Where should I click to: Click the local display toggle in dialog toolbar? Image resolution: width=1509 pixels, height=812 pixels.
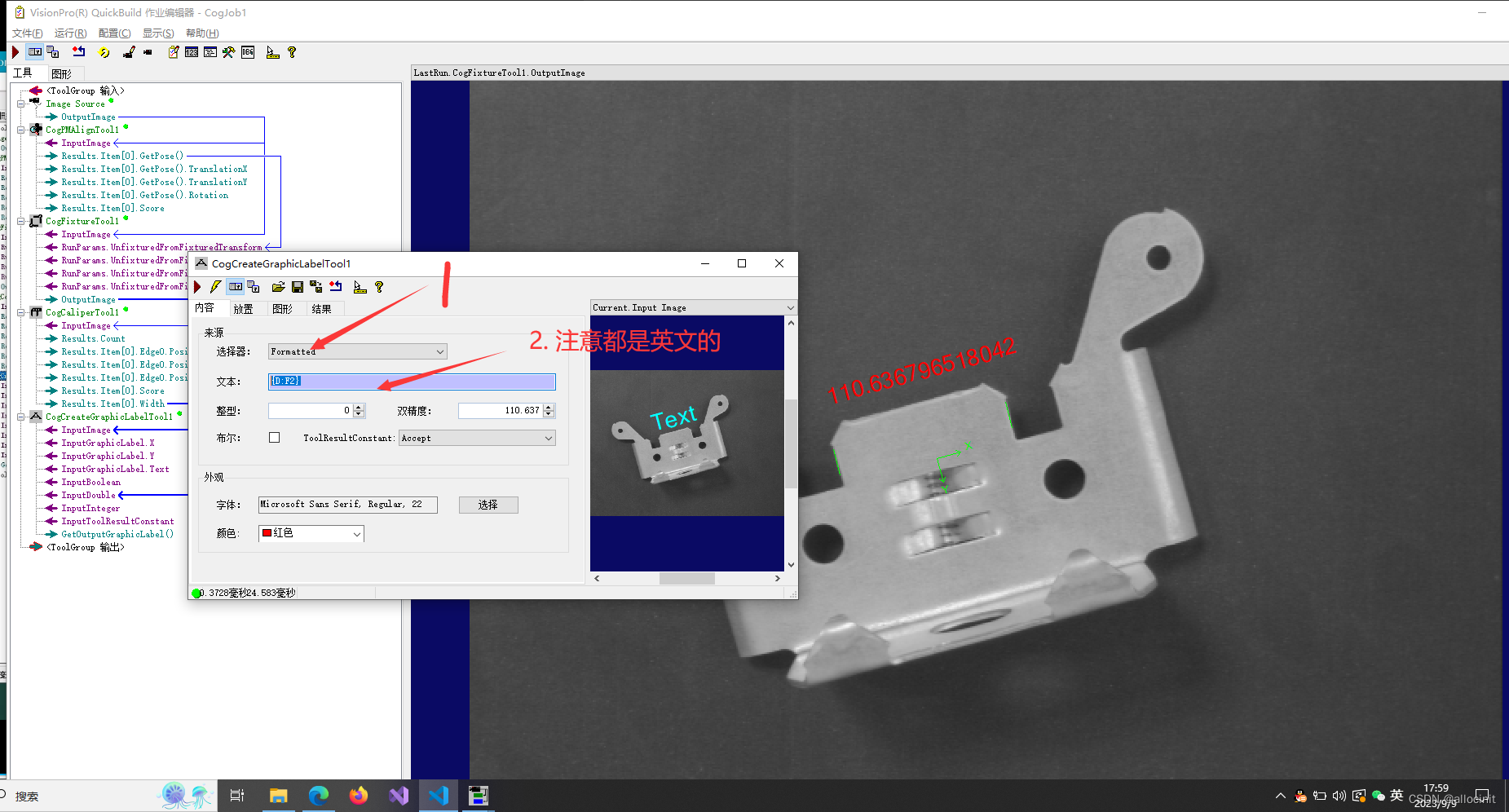coord(236,287)
